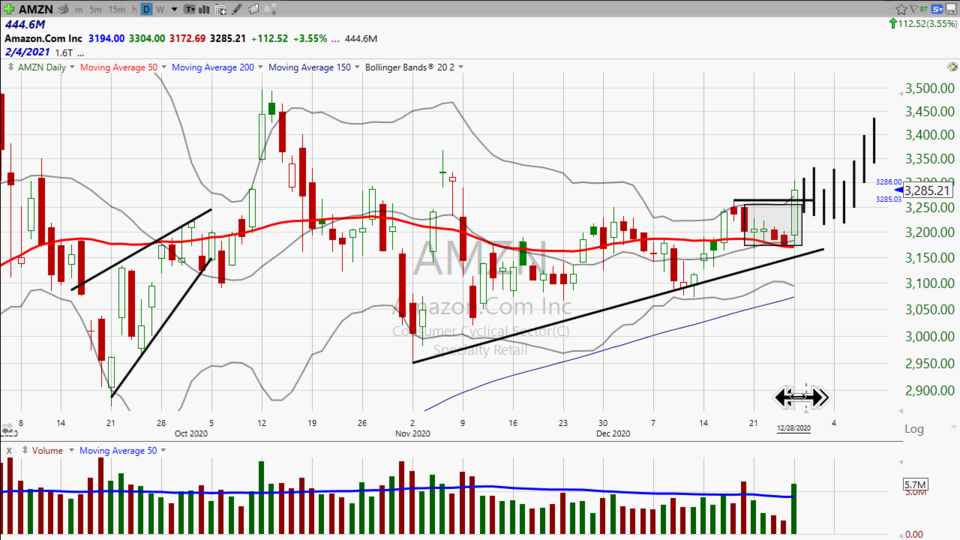The width and height of the screenshot is (960, 540).
Task: Click the 3,285.21 current price label
Action: click(928, 190)
